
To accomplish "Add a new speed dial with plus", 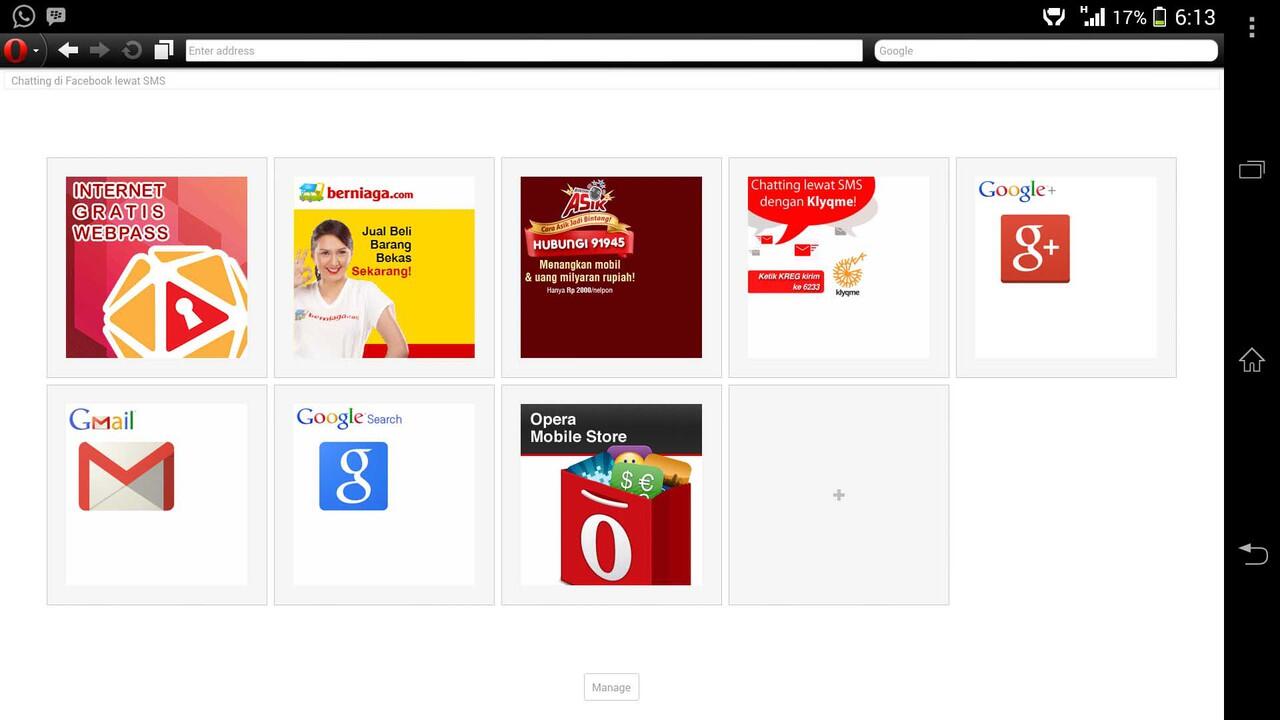I will point(838,494).
